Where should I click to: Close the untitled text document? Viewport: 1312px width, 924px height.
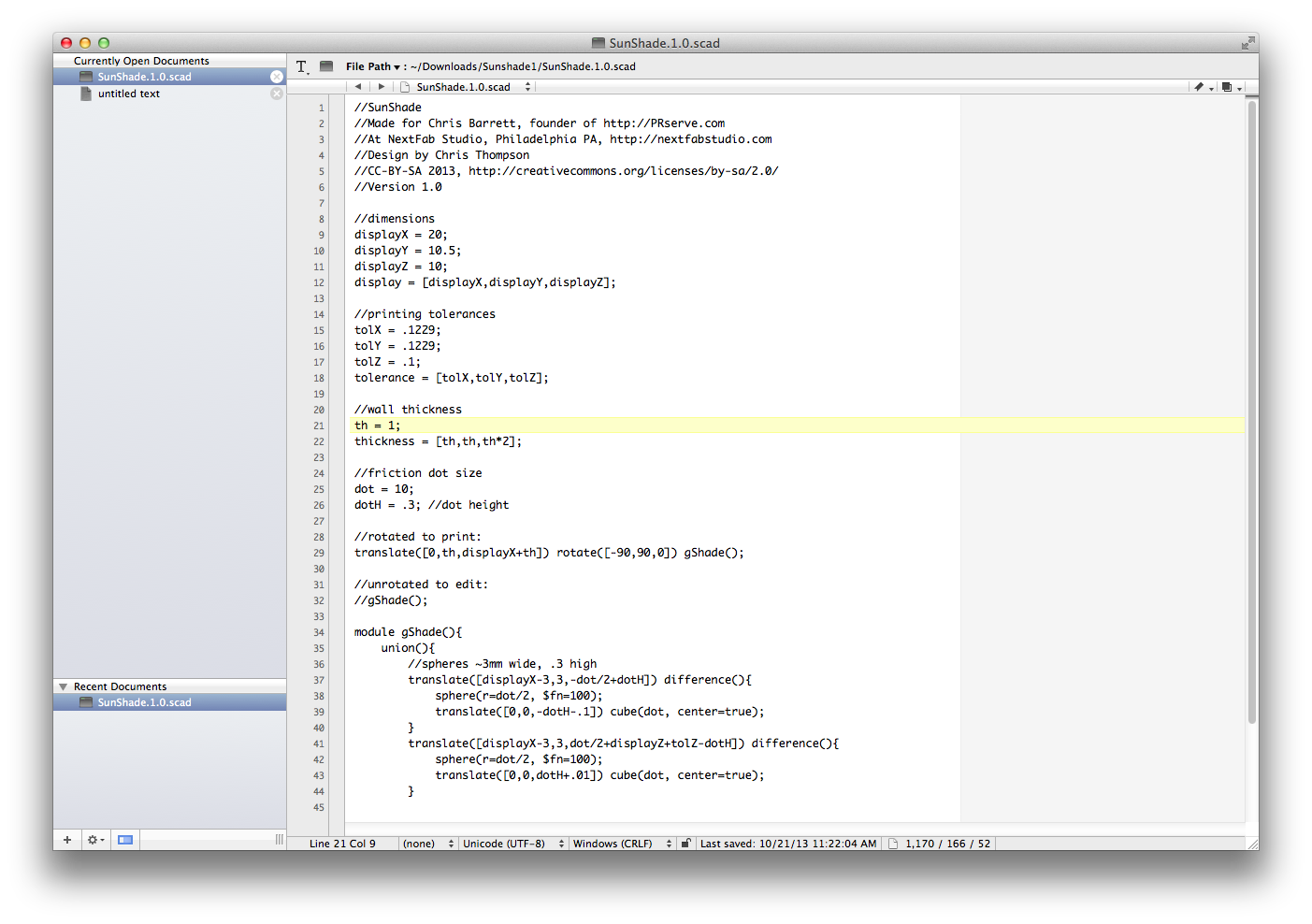point(277,94)
